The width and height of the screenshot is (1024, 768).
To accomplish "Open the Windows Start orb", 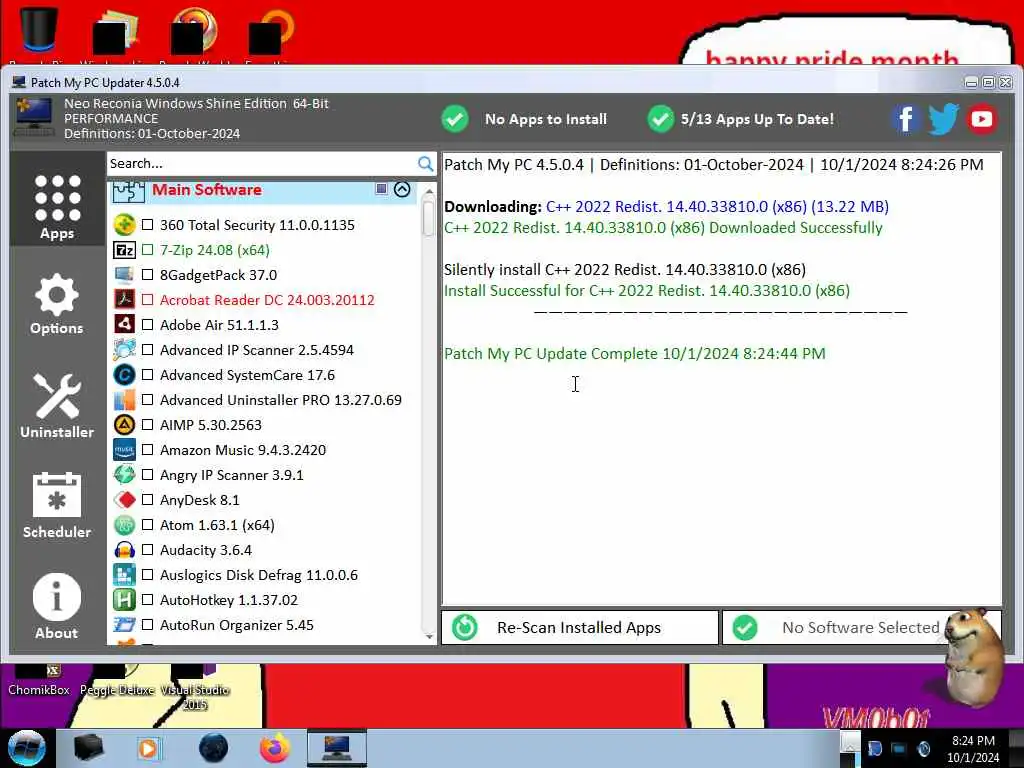I will point(27,748).
